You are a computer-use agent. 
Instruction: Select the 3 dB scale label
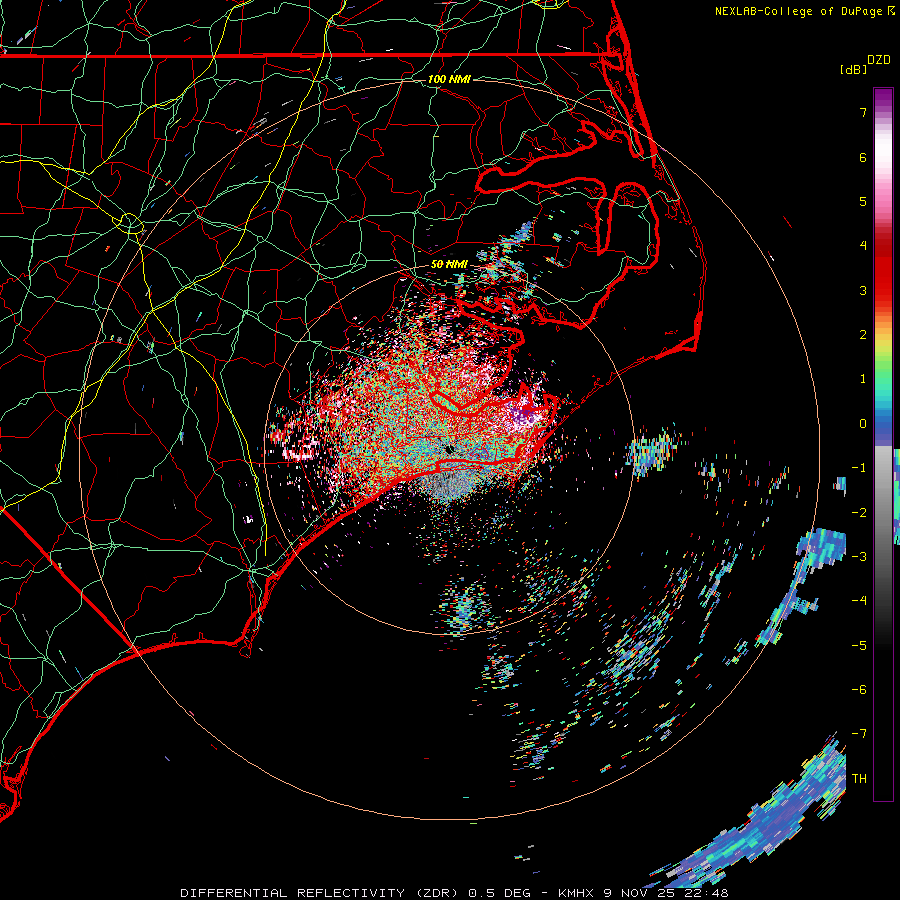[863, 290]
